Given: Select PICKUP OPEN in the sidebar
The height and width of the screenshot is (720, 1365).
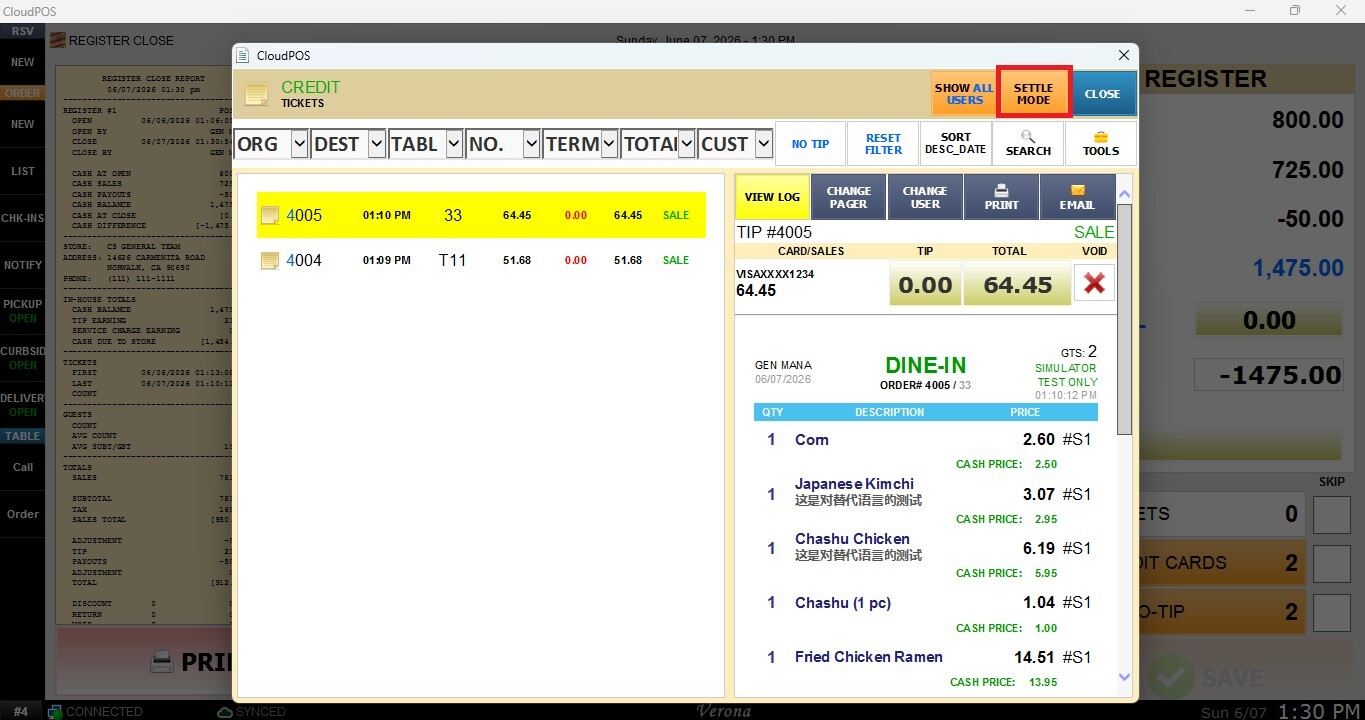Looking at the screenshot, I should pos(22,311).
